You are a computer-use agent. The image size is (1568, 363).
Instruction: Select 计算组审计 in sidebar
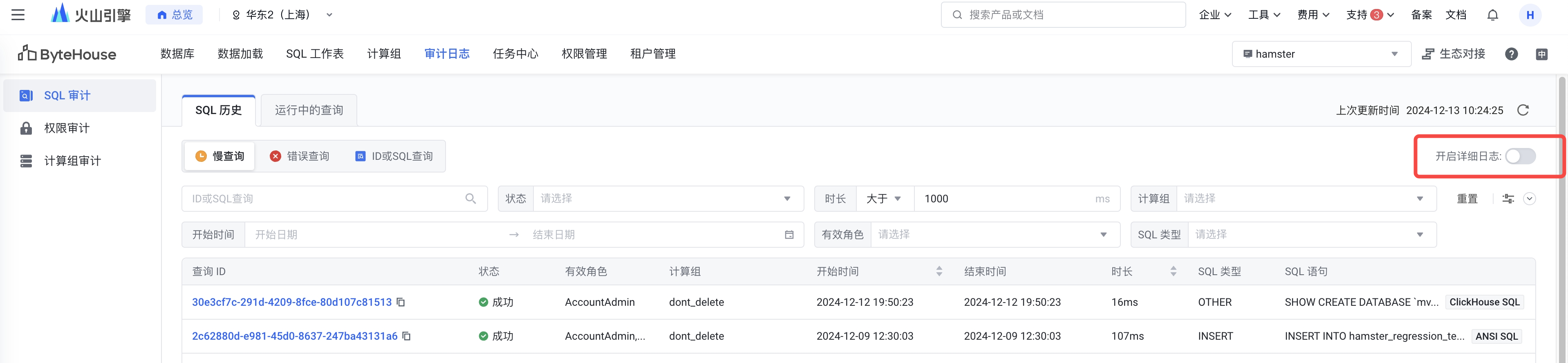[x=79, y=161]
